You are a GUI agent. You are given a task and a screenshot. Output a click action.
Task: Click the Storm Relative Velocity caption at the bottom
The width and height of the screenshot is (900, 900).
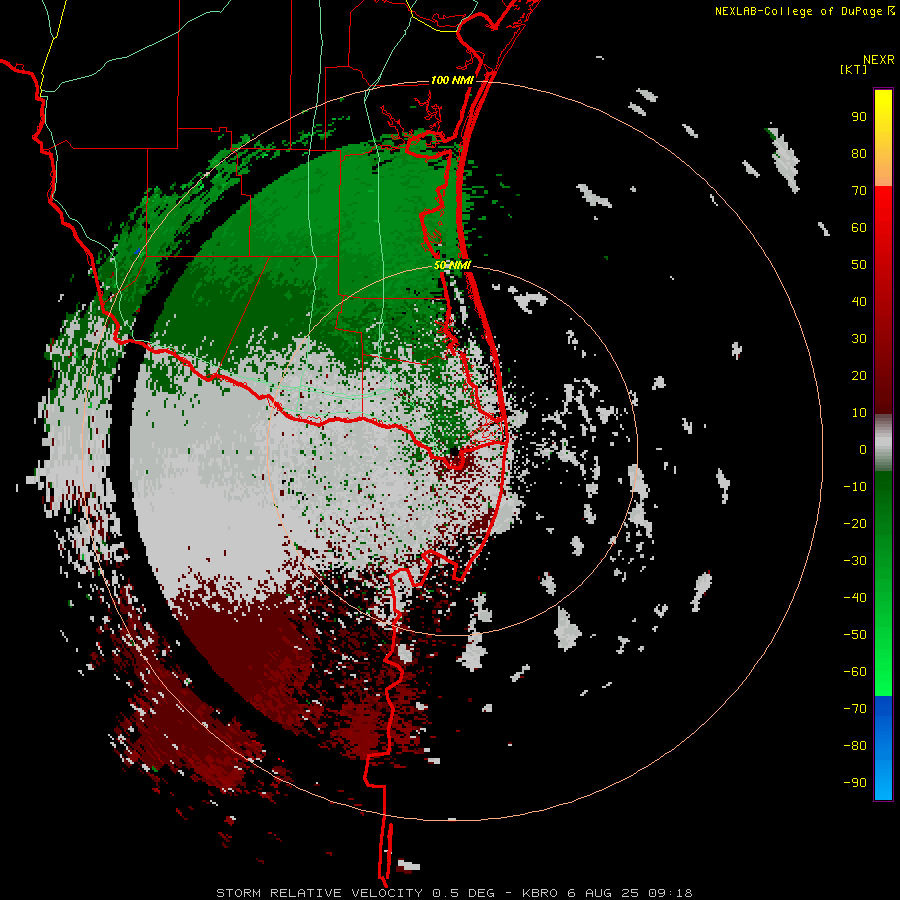pos(454,893)
